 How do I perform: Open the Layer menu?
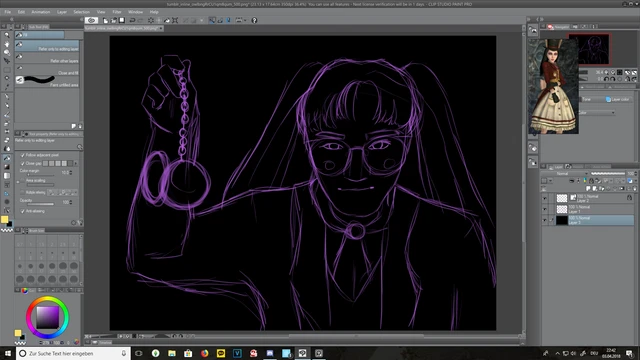click(x=62, y=12)
